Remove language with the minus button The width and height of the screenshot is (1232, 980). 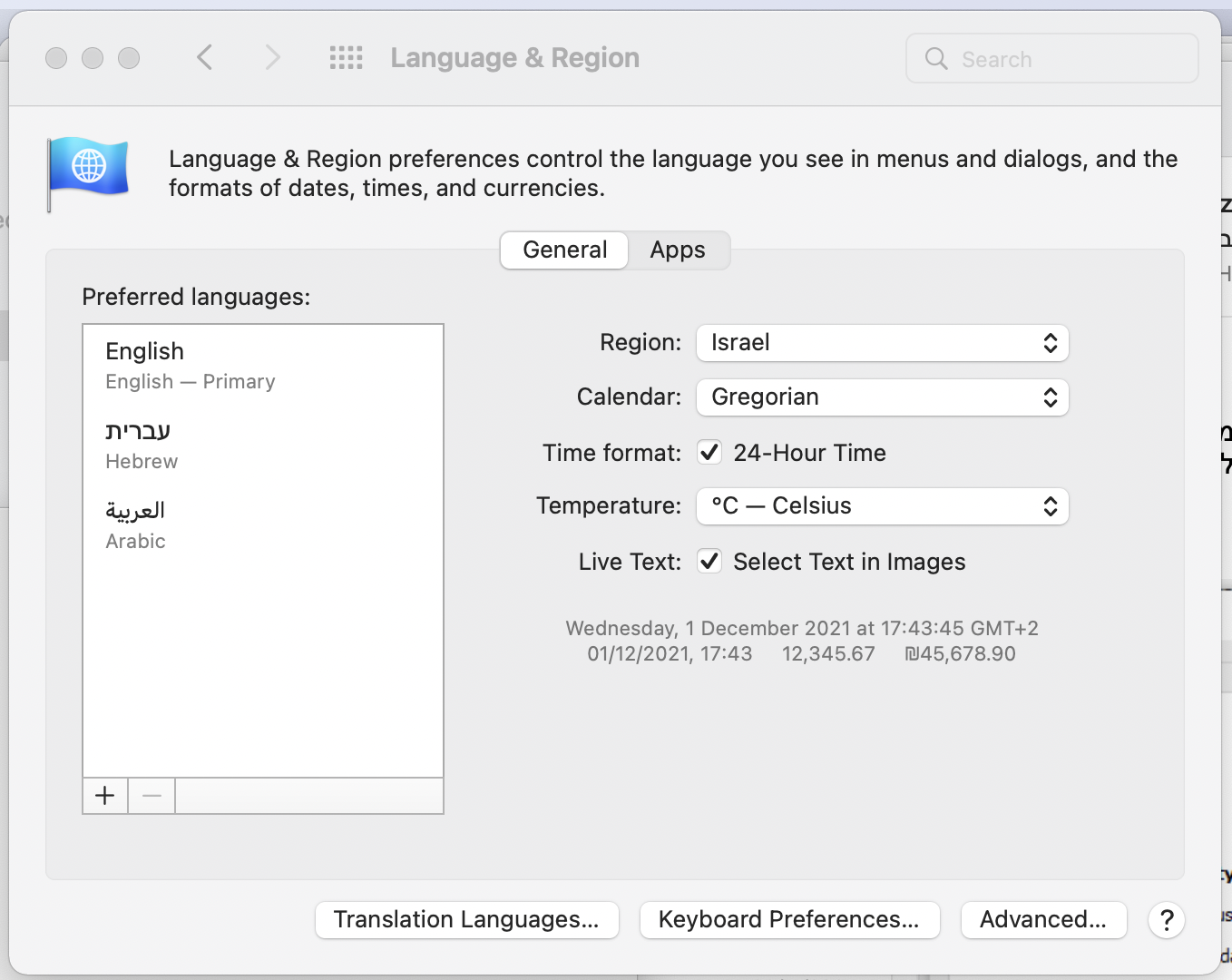(152, 796)
